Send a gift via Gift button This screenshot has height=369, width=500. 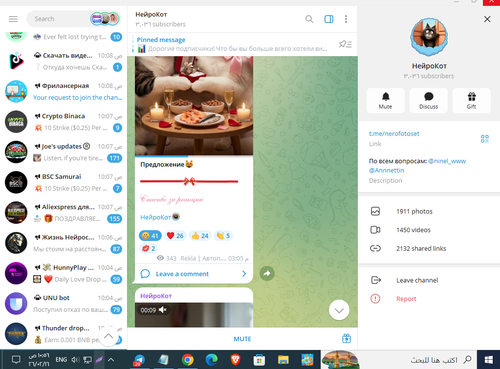471,100
